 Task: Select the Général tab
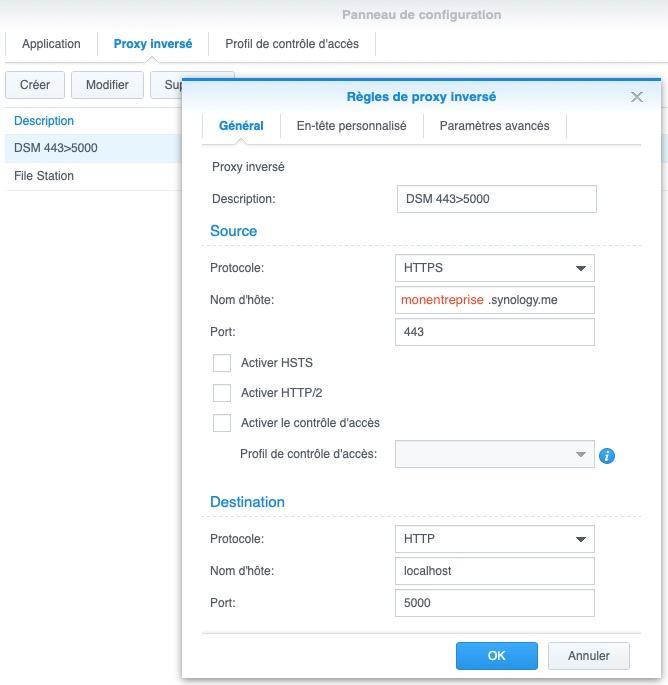(x=241, y=126)
